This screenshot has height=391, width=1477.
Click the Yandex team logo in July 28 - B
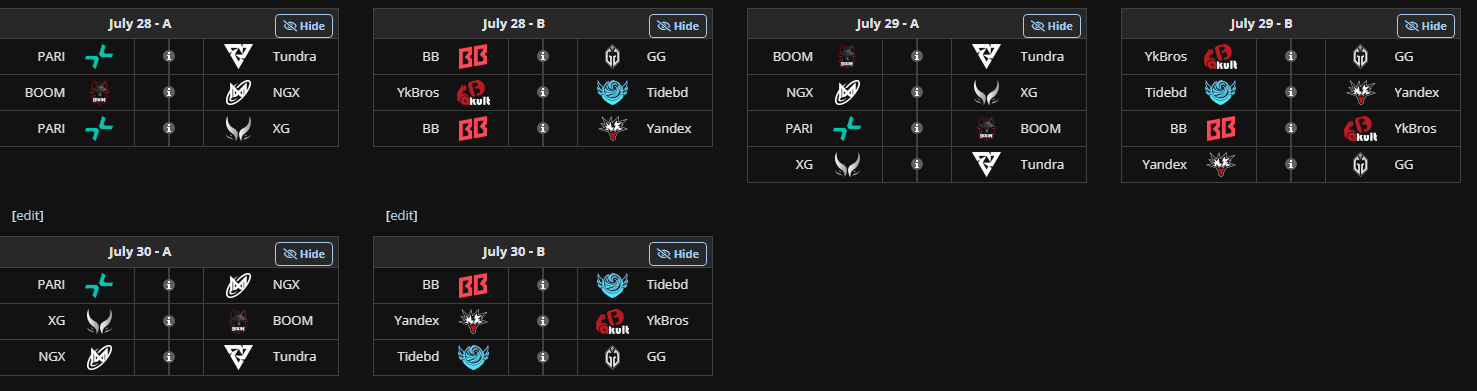point(612,129)
